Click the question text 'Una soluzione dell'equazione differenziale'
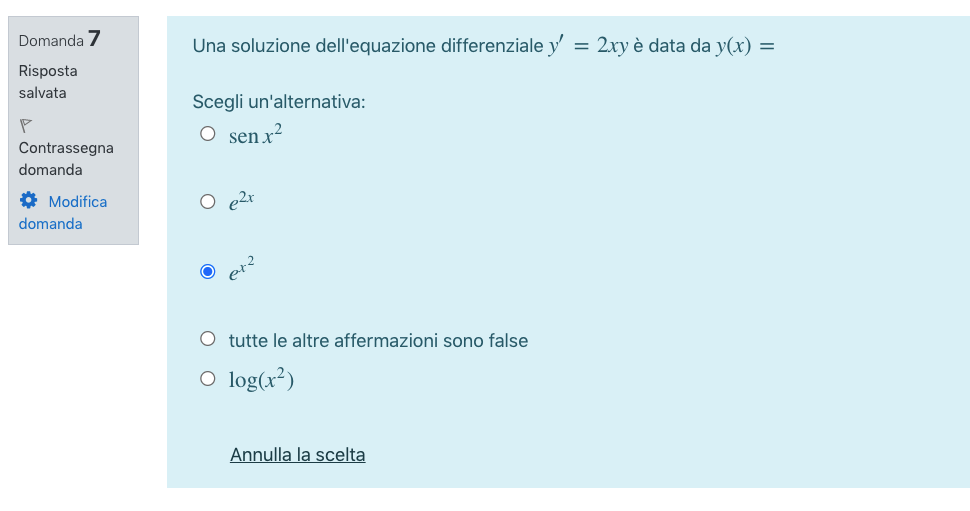970x511 pixels. click(x=367, y=46)
